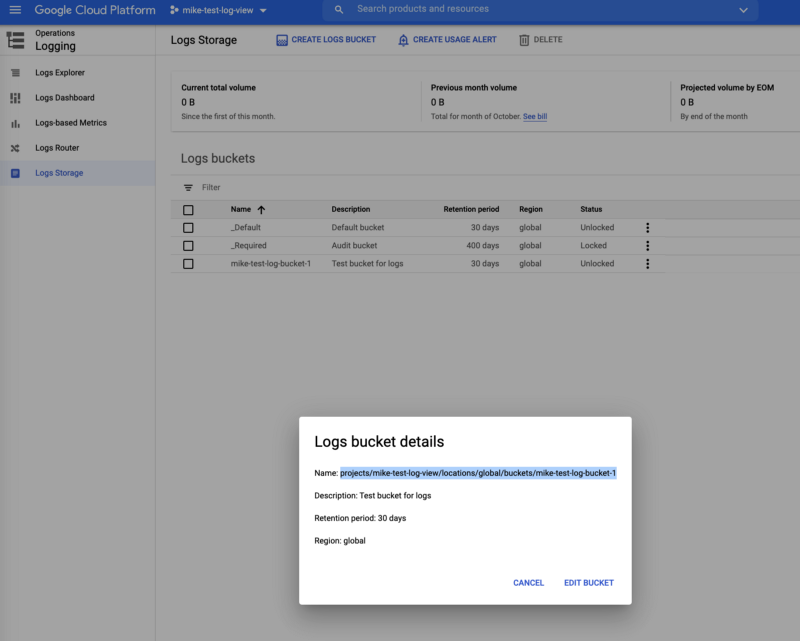Go to Logs-based Metrics
Viewport: 800px width, 641px height.
(x=71, y=122)
